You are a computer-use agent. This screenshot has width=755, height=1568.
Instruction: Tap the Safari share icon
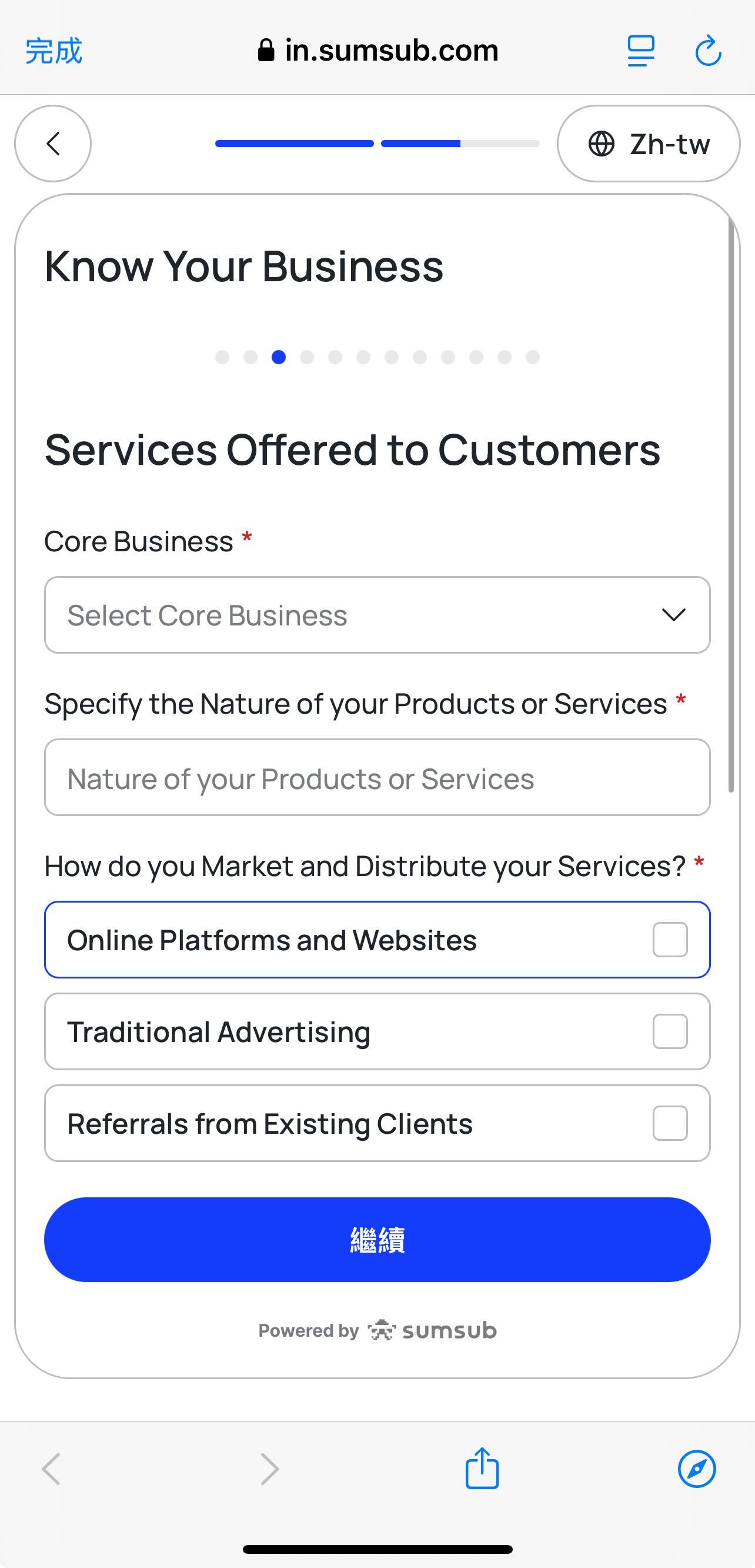(x=482, y=1468)
